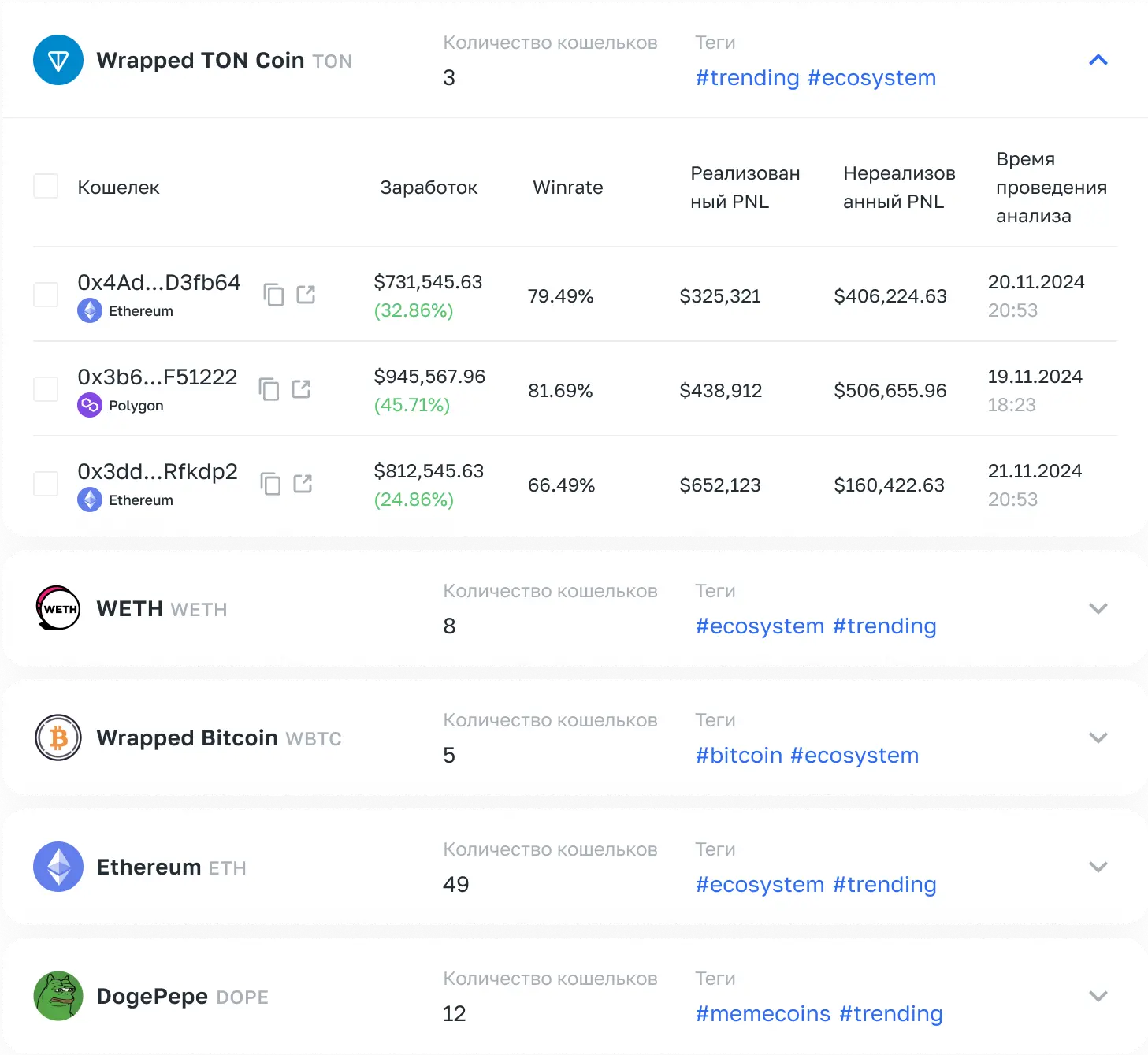Image resolution: width=1148 pixels, height=1055 pixels.
Task: Check the 0x4Ad...D3fb64 wallet checkbox
Action: pyautogui.click(x=46, y=295)
